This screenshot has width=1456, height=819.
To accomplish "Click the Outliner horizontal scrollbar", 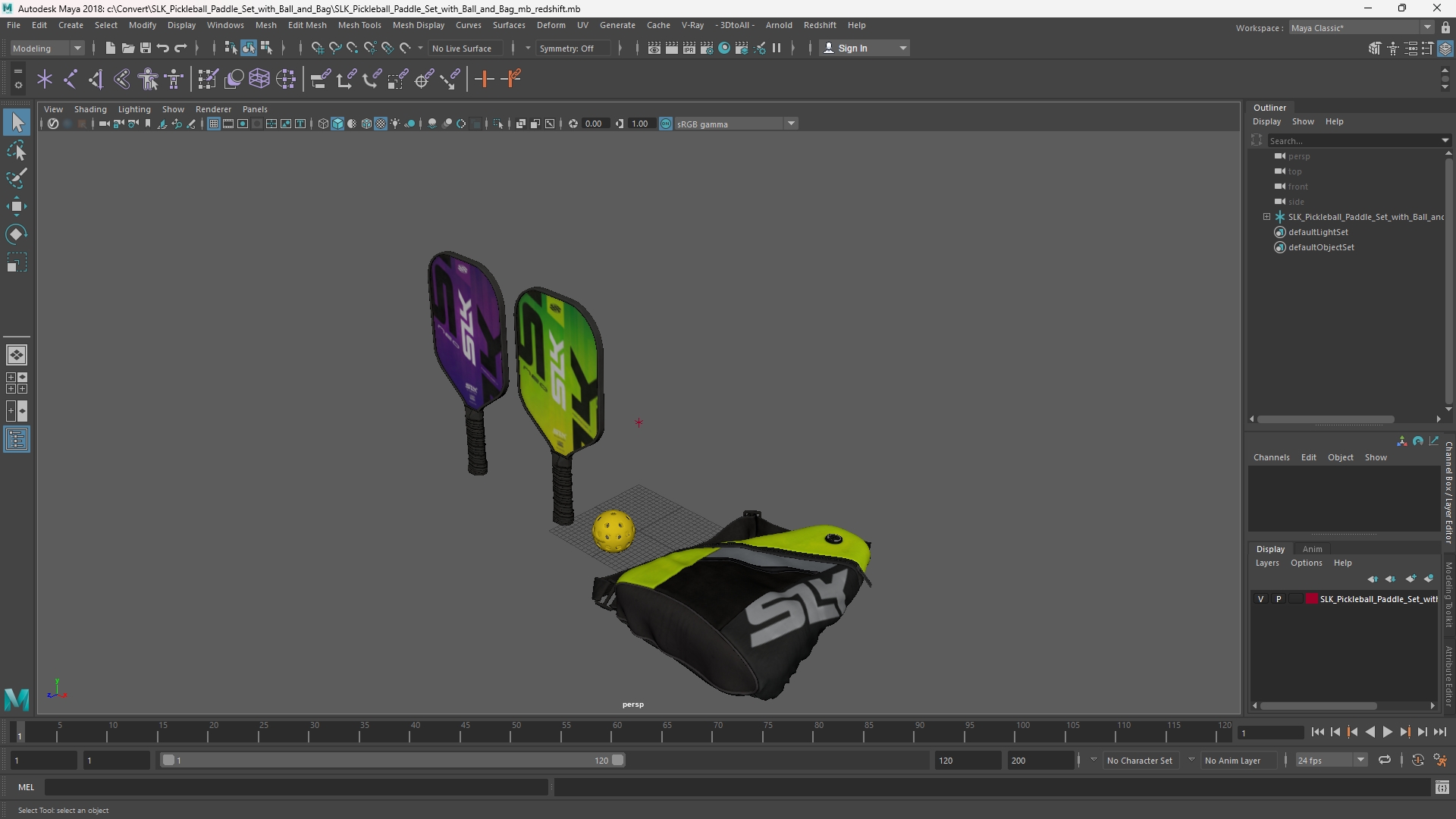I will [1326, 419].
